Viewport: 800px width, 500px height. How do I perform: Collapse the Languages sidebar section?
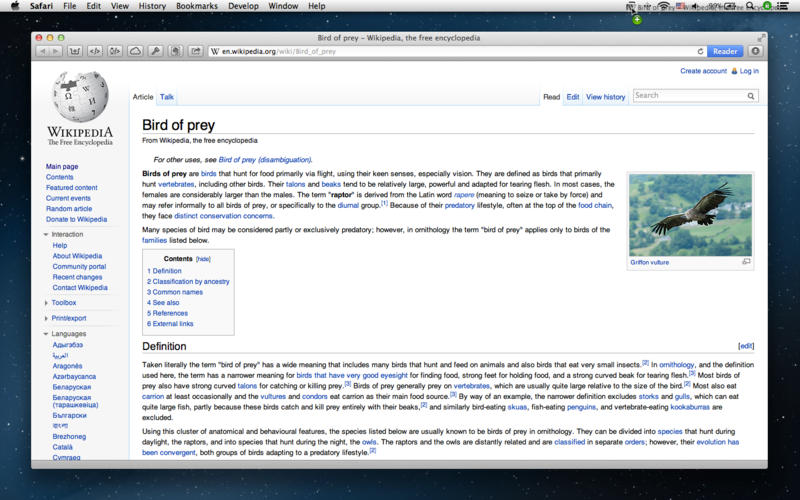(46, 334)
